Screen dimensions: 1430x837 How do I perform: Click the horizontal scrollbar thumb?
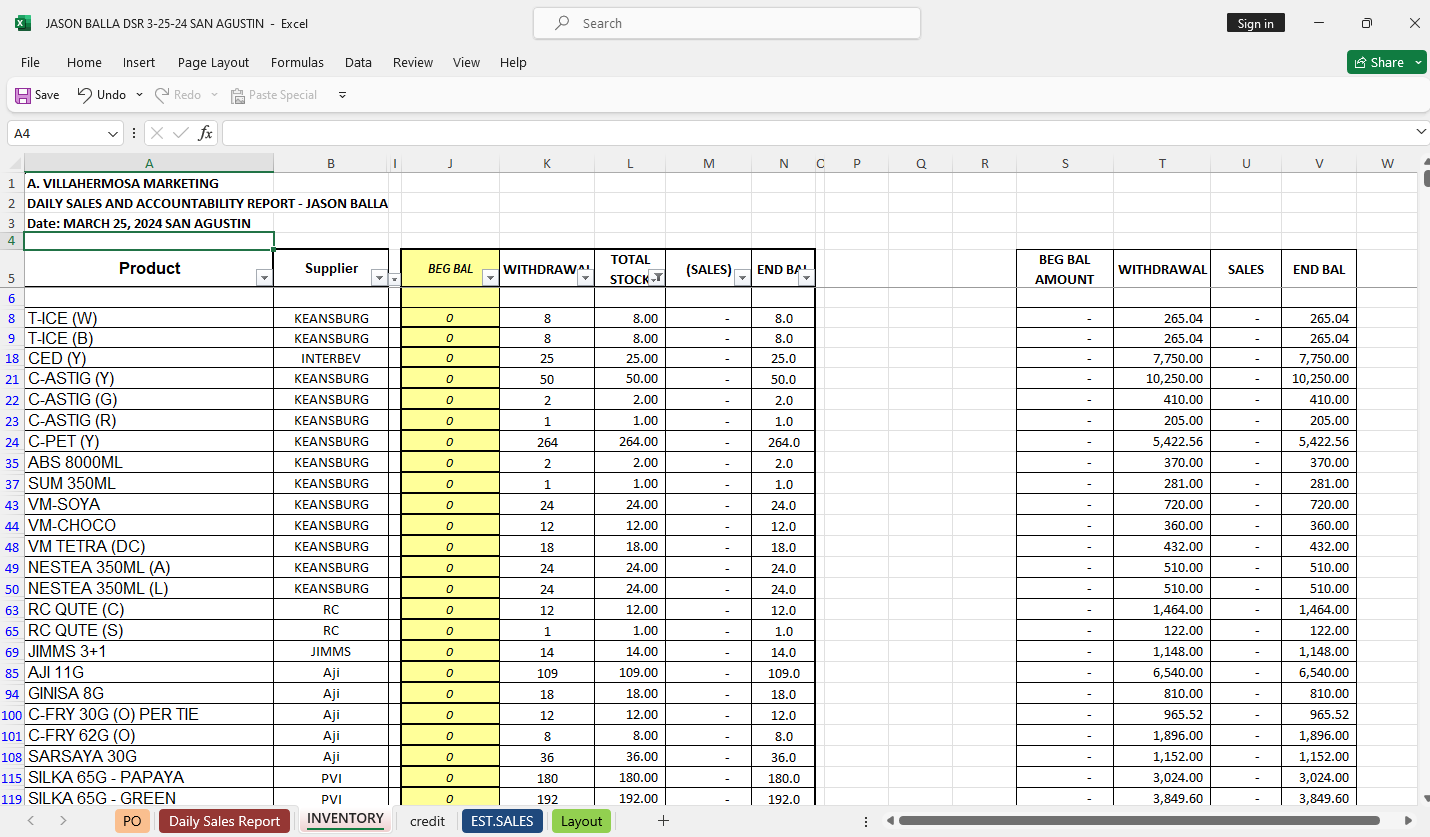(x=1139, y=821)
